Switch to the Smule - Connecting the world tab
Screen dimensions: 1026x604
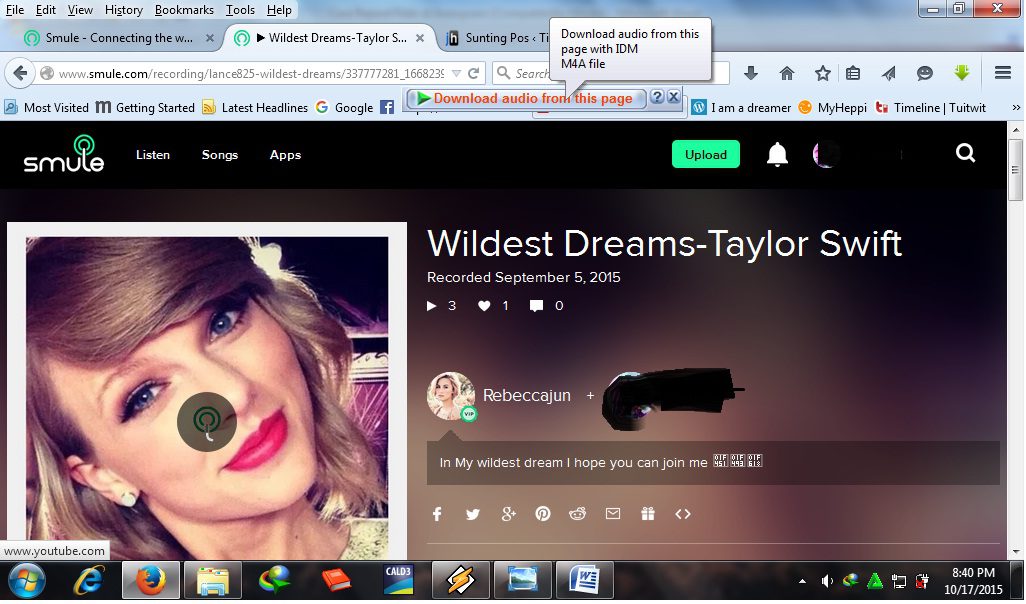pos(119,38)
